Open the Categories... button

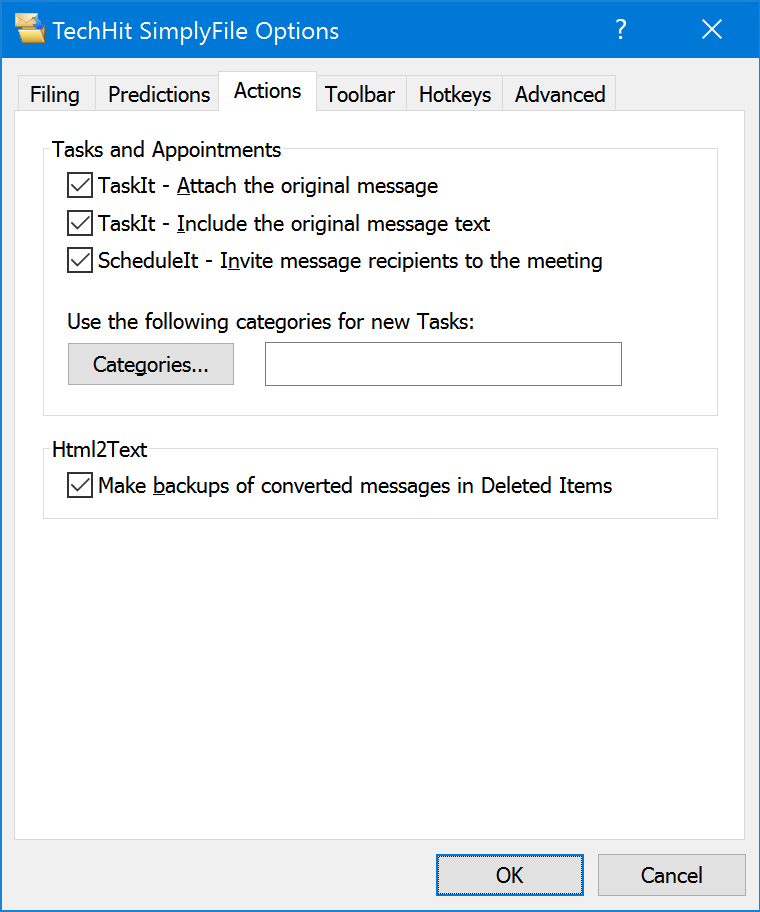(x=151, y=364)
